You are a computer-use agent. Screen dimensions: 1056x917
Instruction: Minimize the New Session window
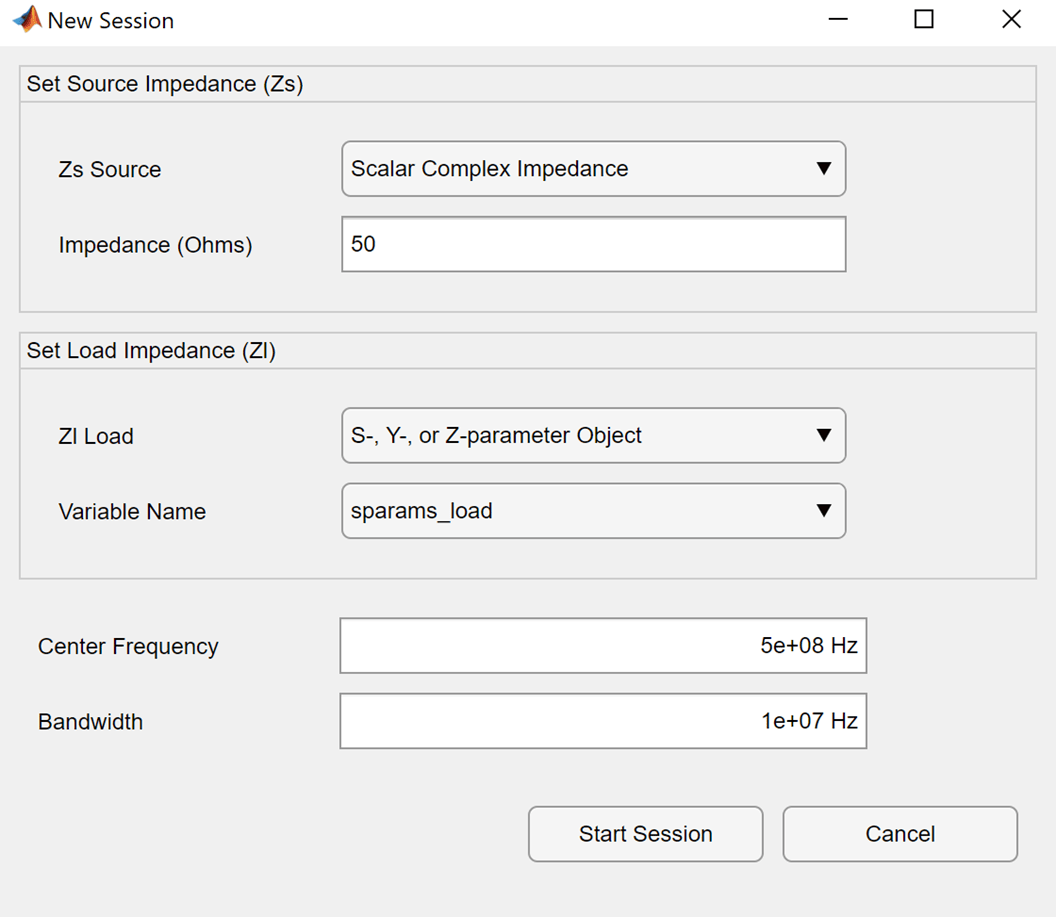coord(838,20)
